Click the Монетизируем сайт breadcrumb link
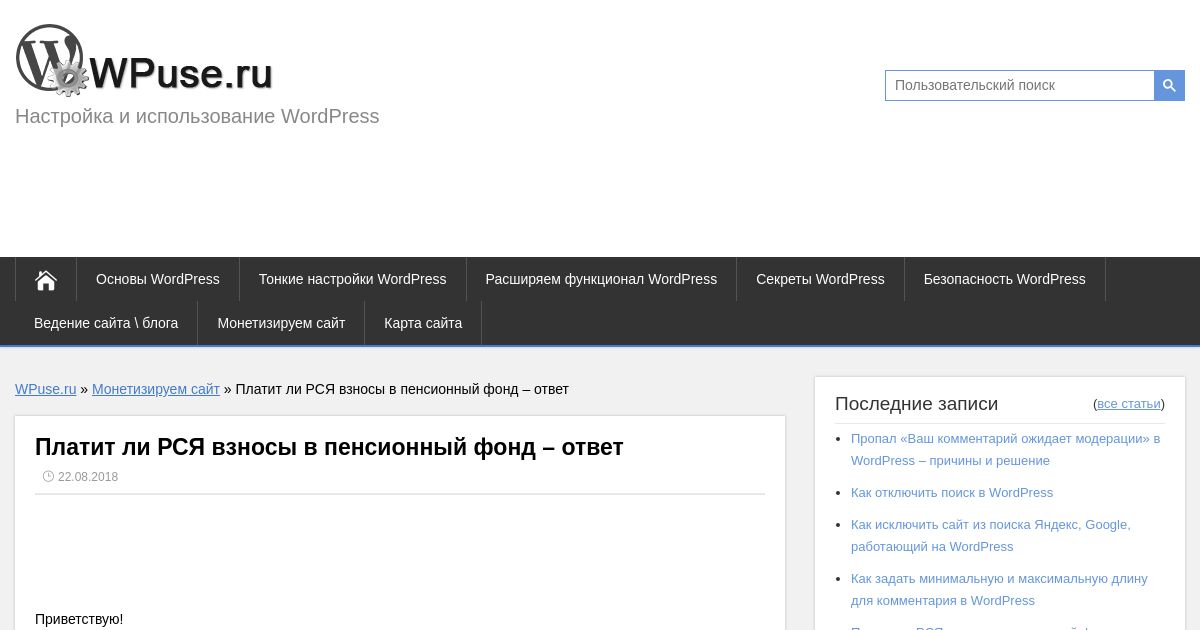 (x=156, y=389)
